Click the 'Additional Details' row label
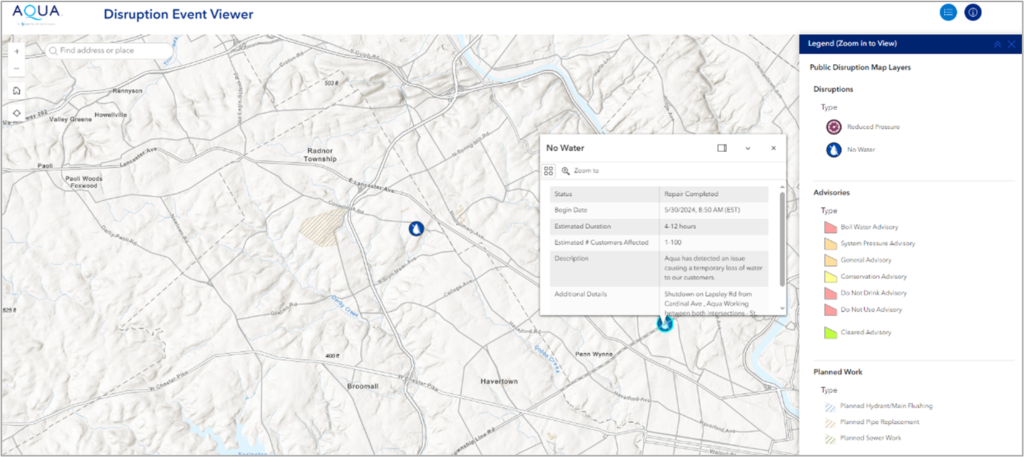 [x=581, y=294]
